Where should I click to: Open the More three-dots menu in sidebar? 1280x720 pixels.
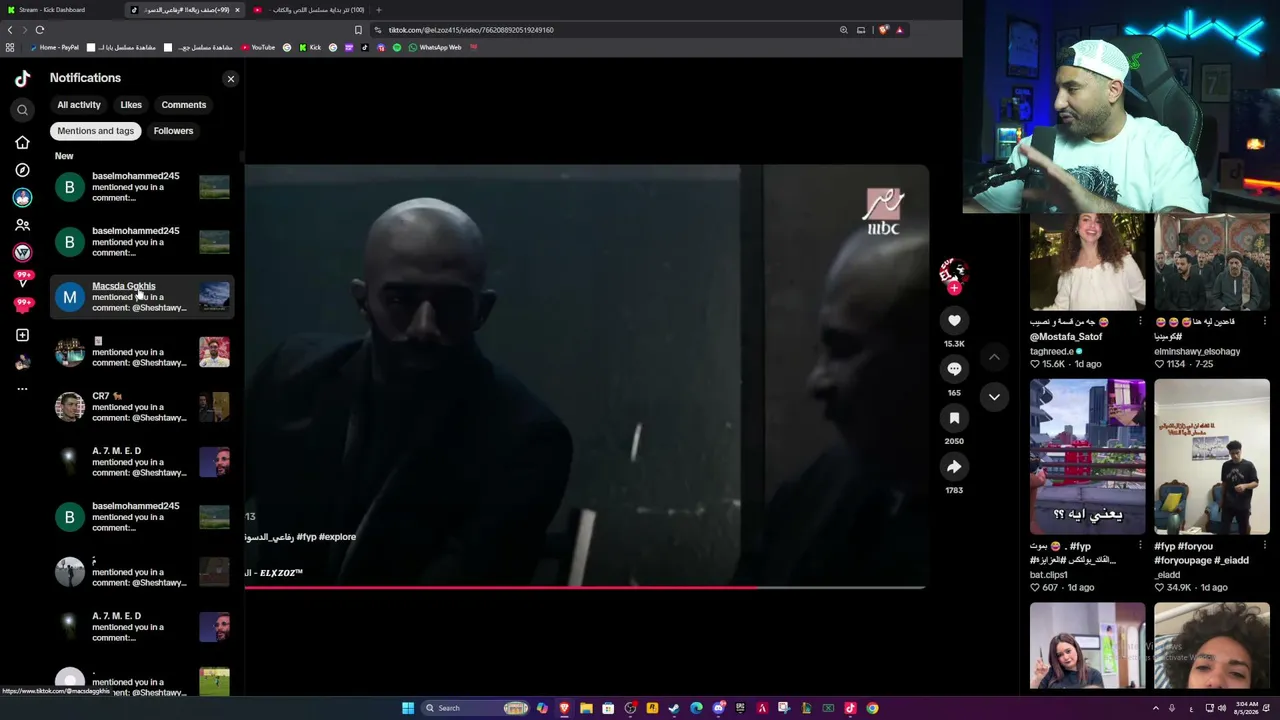pos(22,388)
